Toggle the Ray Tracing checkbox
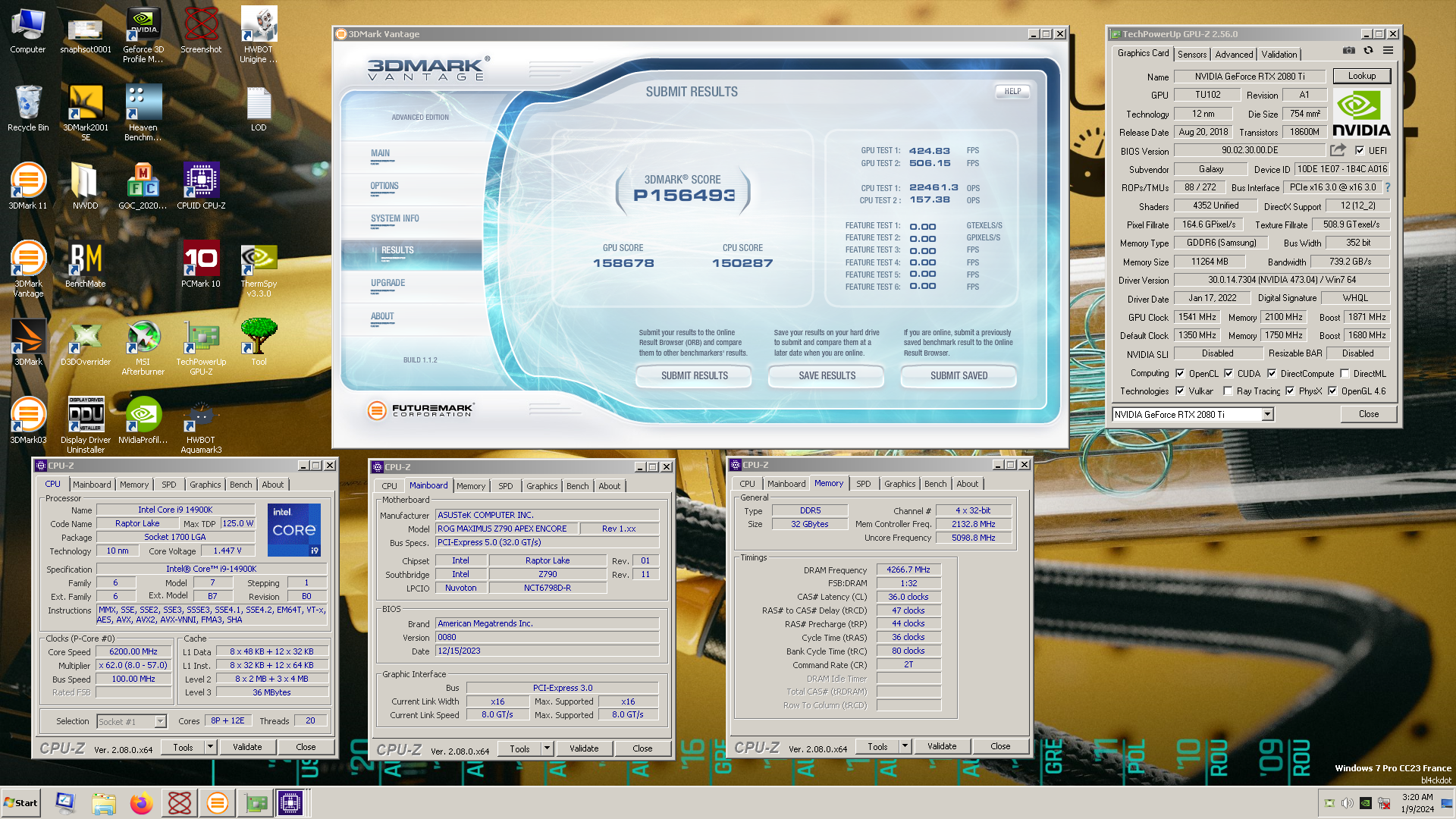This screenshot has height=819, width=1456. pyautogui.click(x=1228, y=391)
